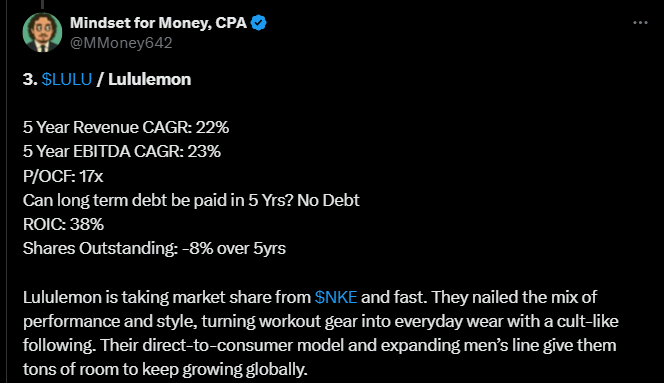This screenshot has height=383, width=664.
Task: Open the Mindset for Money, CPA display name
Action: (158, 23)
